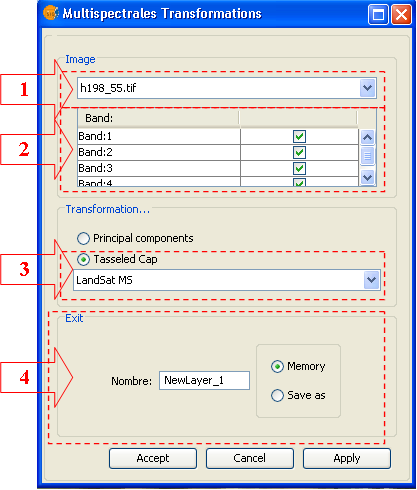
Task: Open the LandSat MS sensor dropdown
Action: coord(227,280)
